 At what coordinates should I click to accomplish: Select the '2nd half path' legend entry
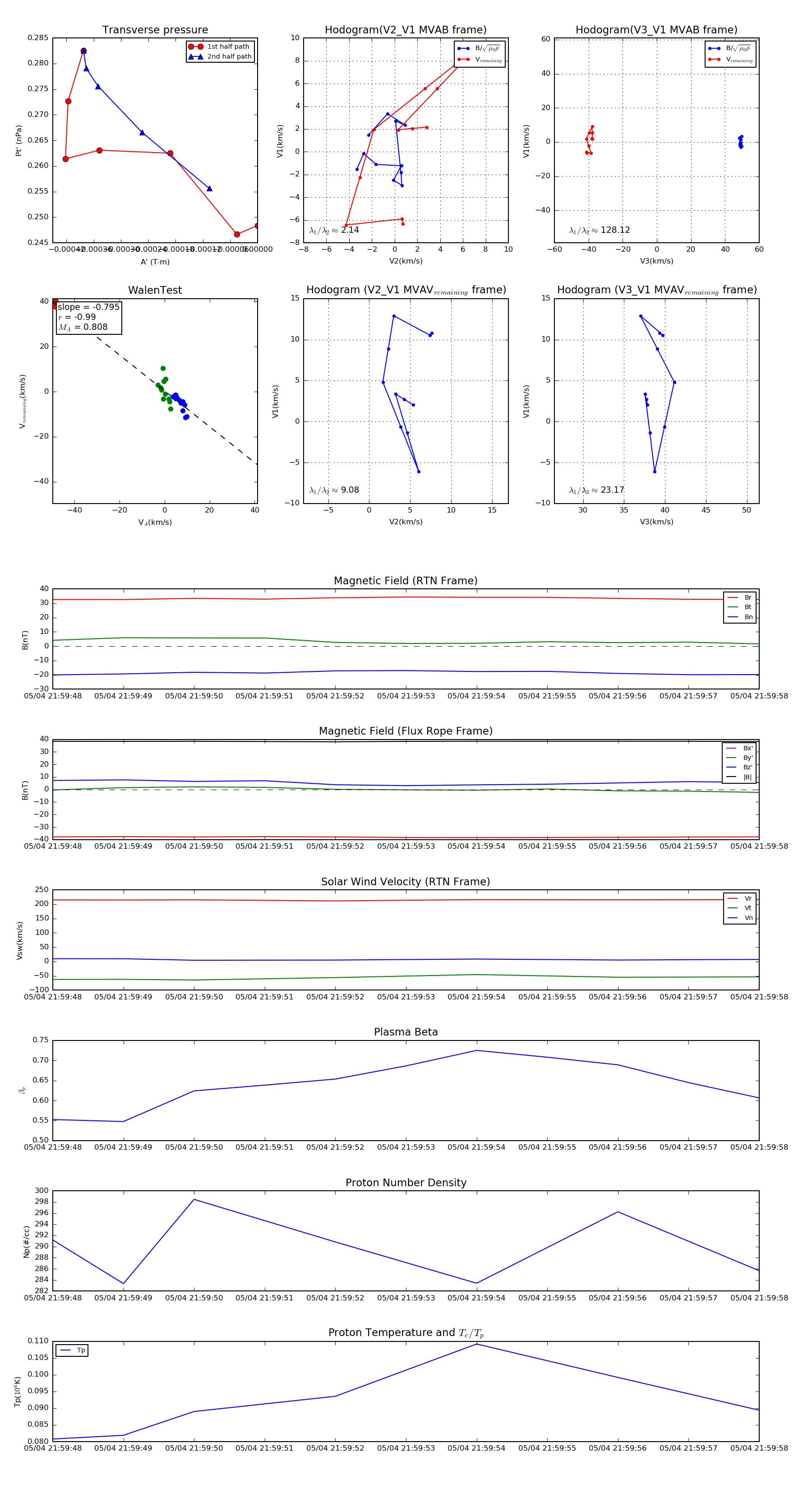coord(220,57)
